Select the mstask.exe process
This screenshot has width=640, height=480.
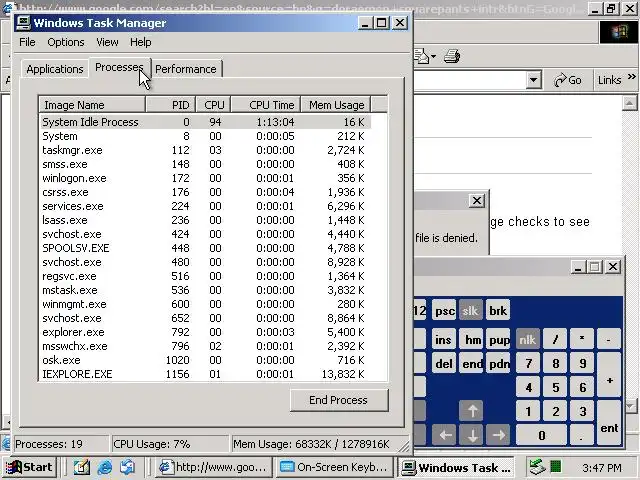205,290
